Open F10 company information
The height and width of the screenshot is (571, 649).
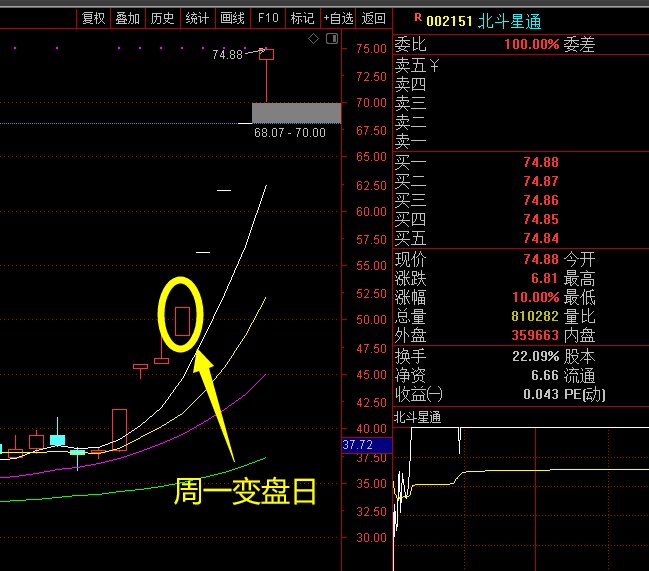click(267, 18)
